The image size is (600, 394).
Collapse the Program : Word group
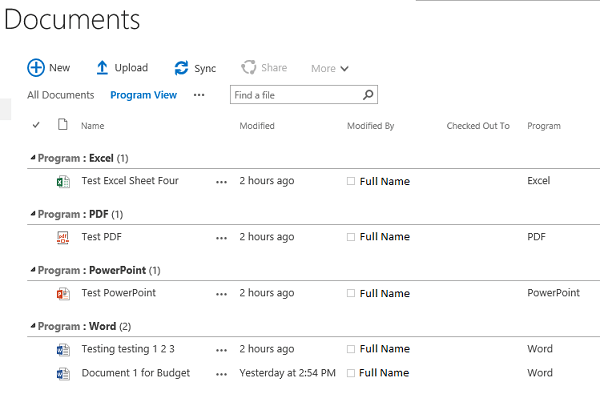33,326
